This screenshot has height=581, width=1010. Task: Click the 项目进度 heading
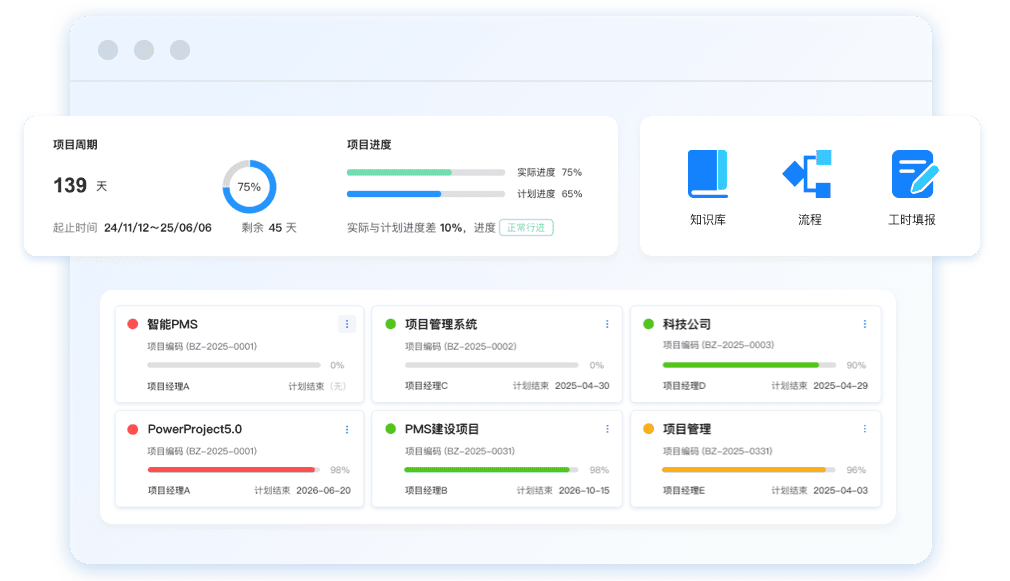(369, 144)
